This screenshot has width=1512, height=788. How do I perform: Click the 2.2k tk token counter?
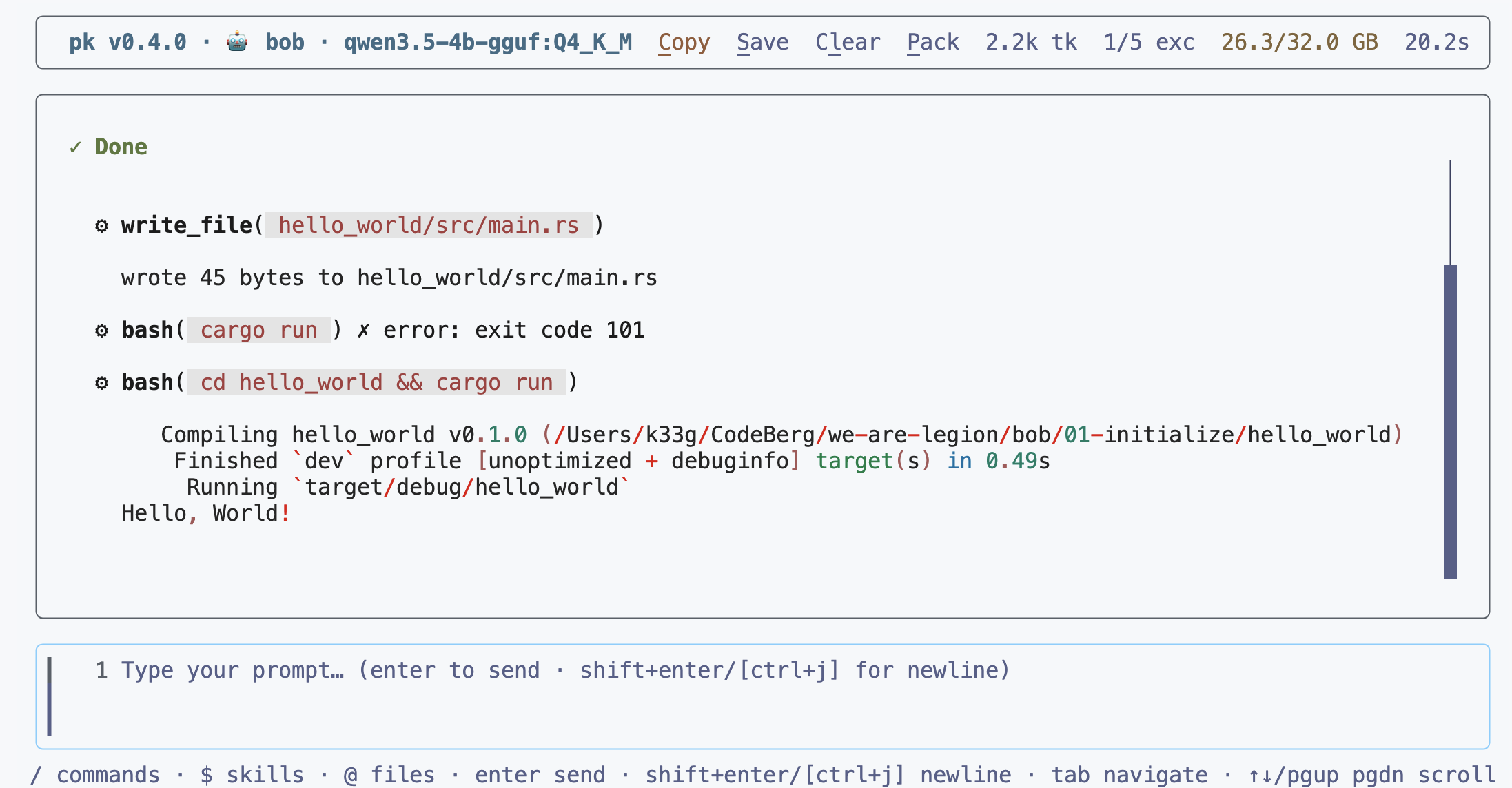(1031, 42)
